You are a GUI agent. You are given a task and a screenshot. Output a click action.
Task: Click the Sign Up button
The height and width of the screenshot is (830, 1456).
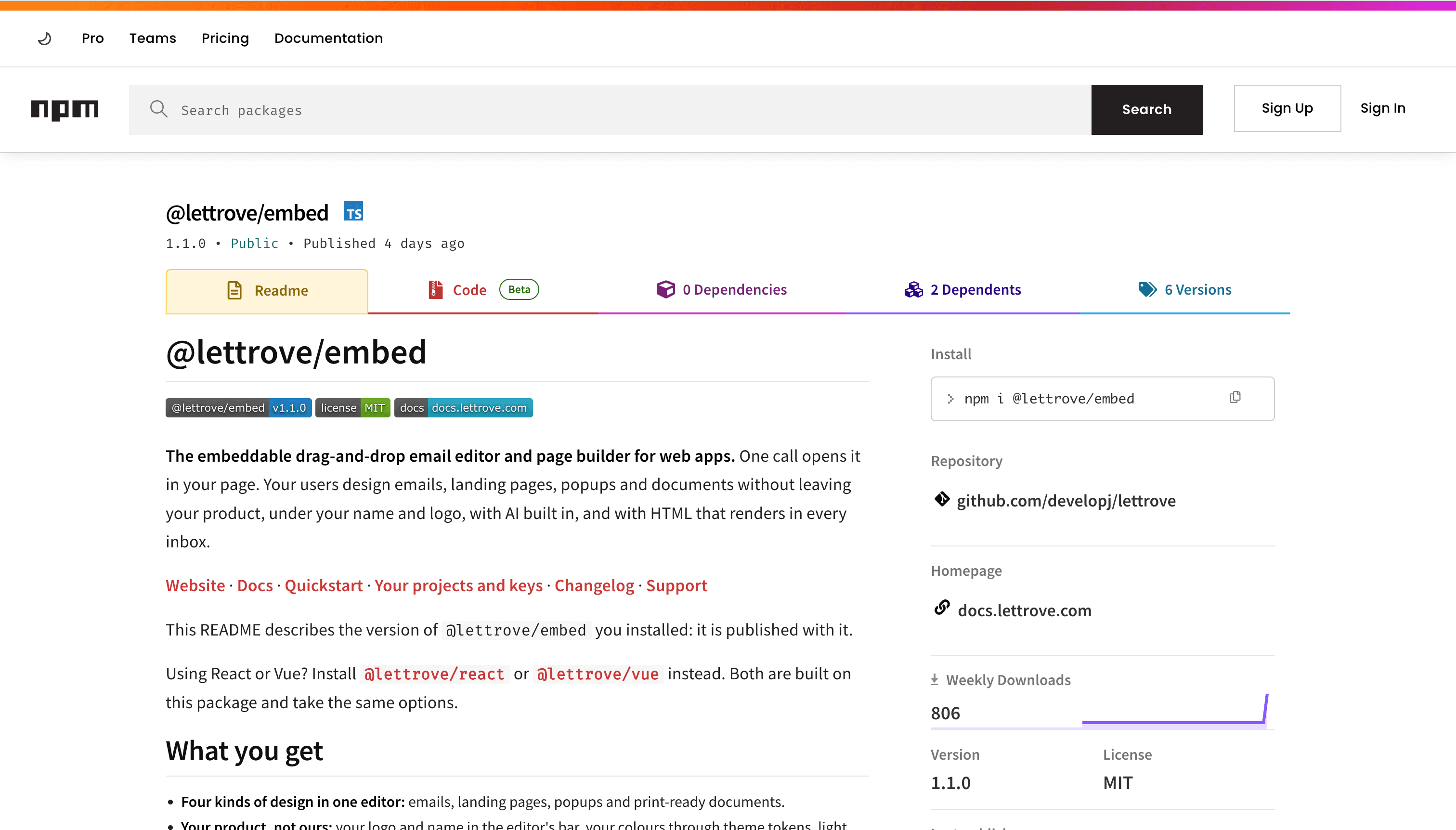1287,108
